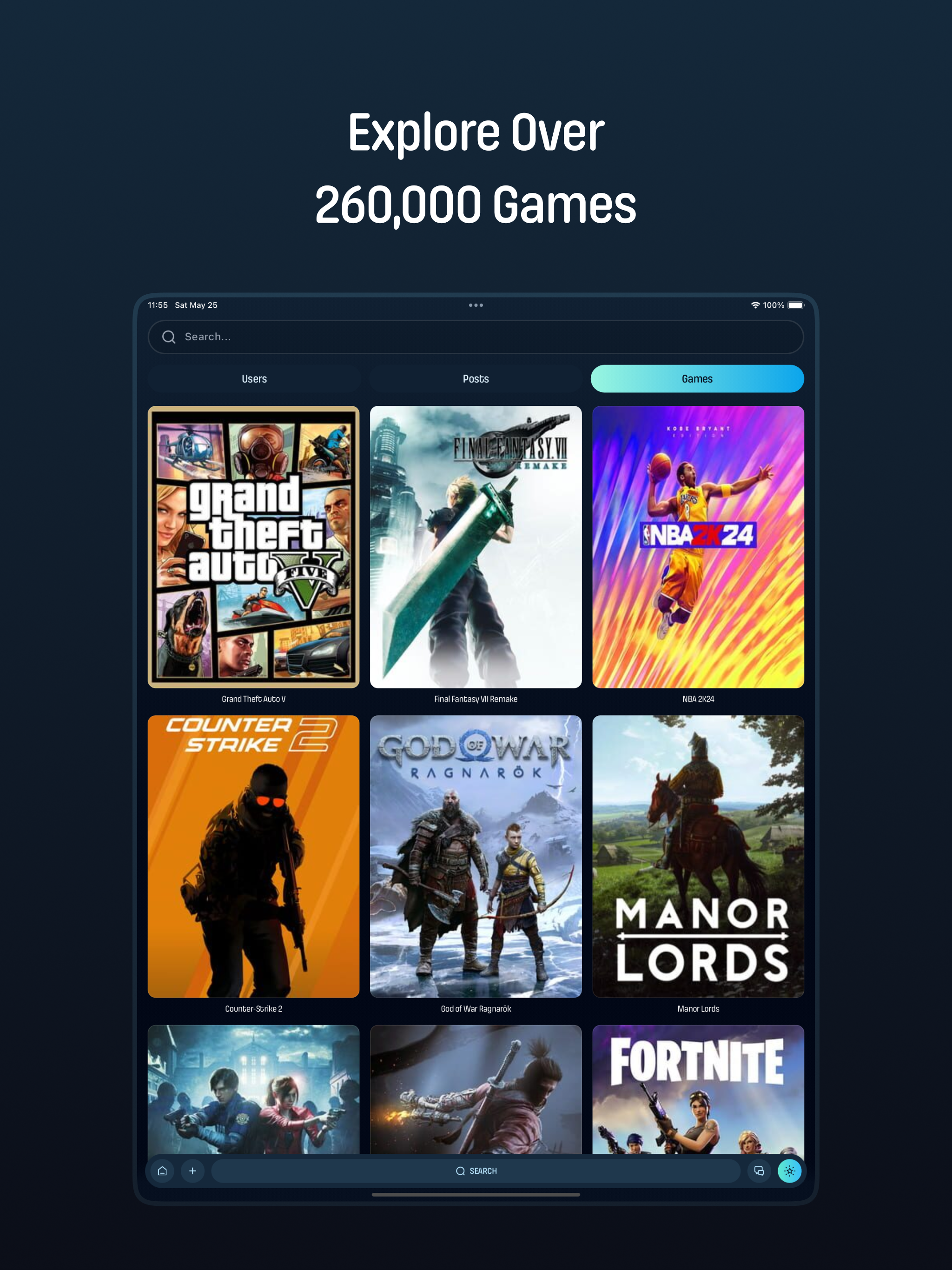This screenshot has width=952, height=1270.
Task: Click the top Search... input field
Action: [476, 337]
